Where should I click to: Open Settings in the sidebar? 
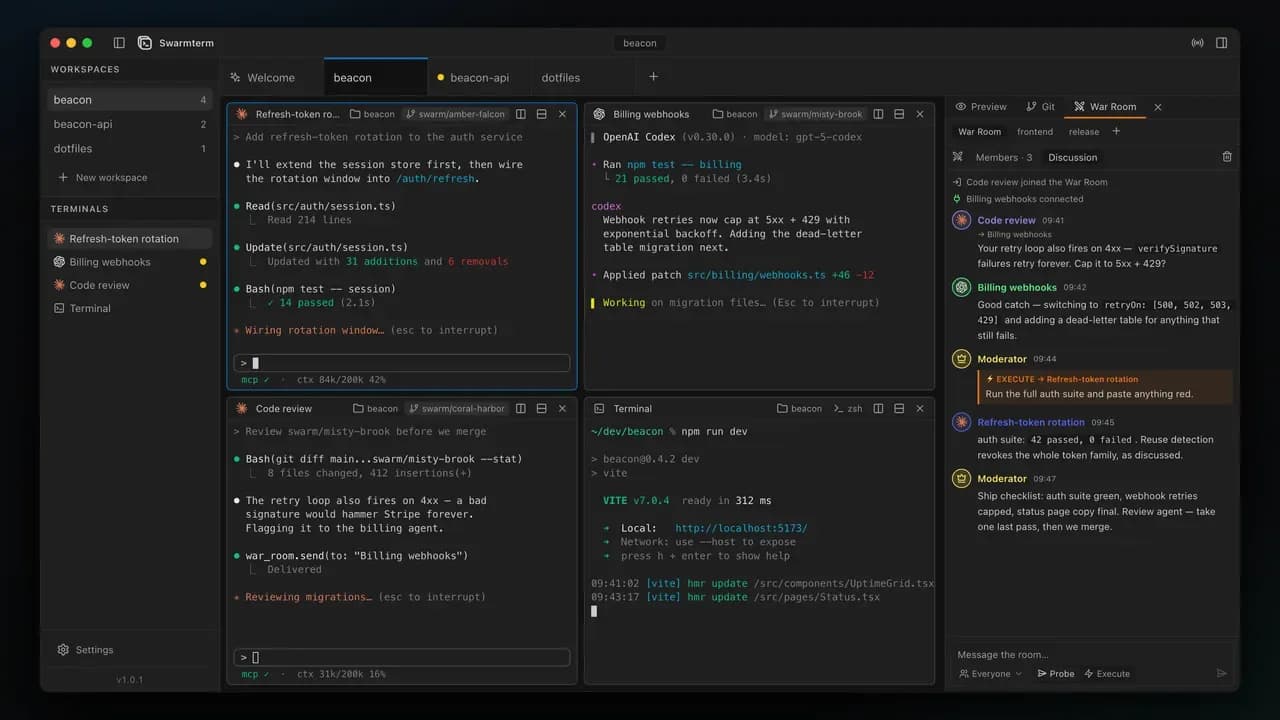pos(85,649)
